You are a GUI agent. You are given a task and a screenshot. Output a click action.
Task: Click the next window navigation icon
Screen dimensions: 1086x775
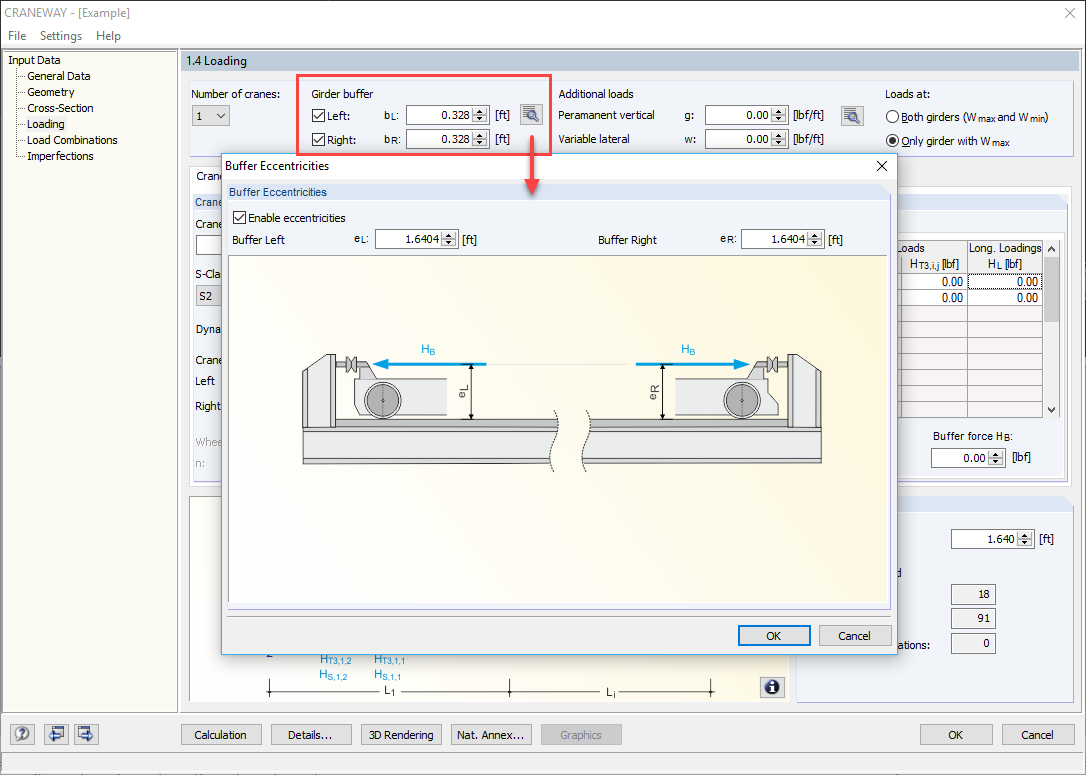coord(85,734)
